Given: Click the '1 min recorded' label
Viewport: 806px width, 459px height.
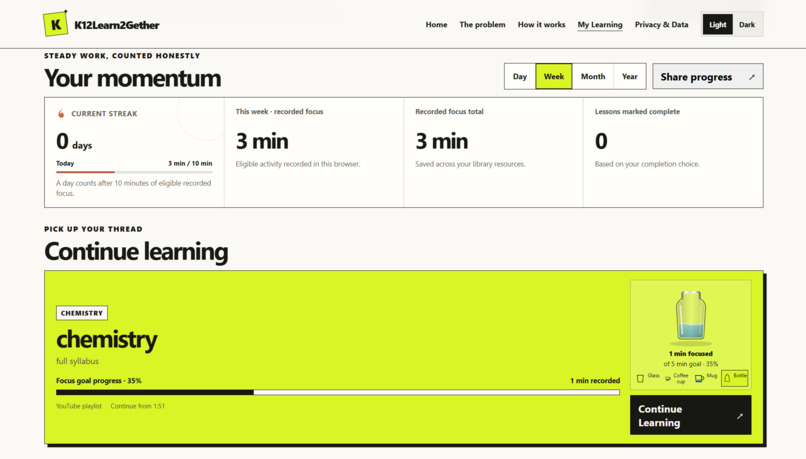Looking at the screenshot, I should [x=595, y=381].
